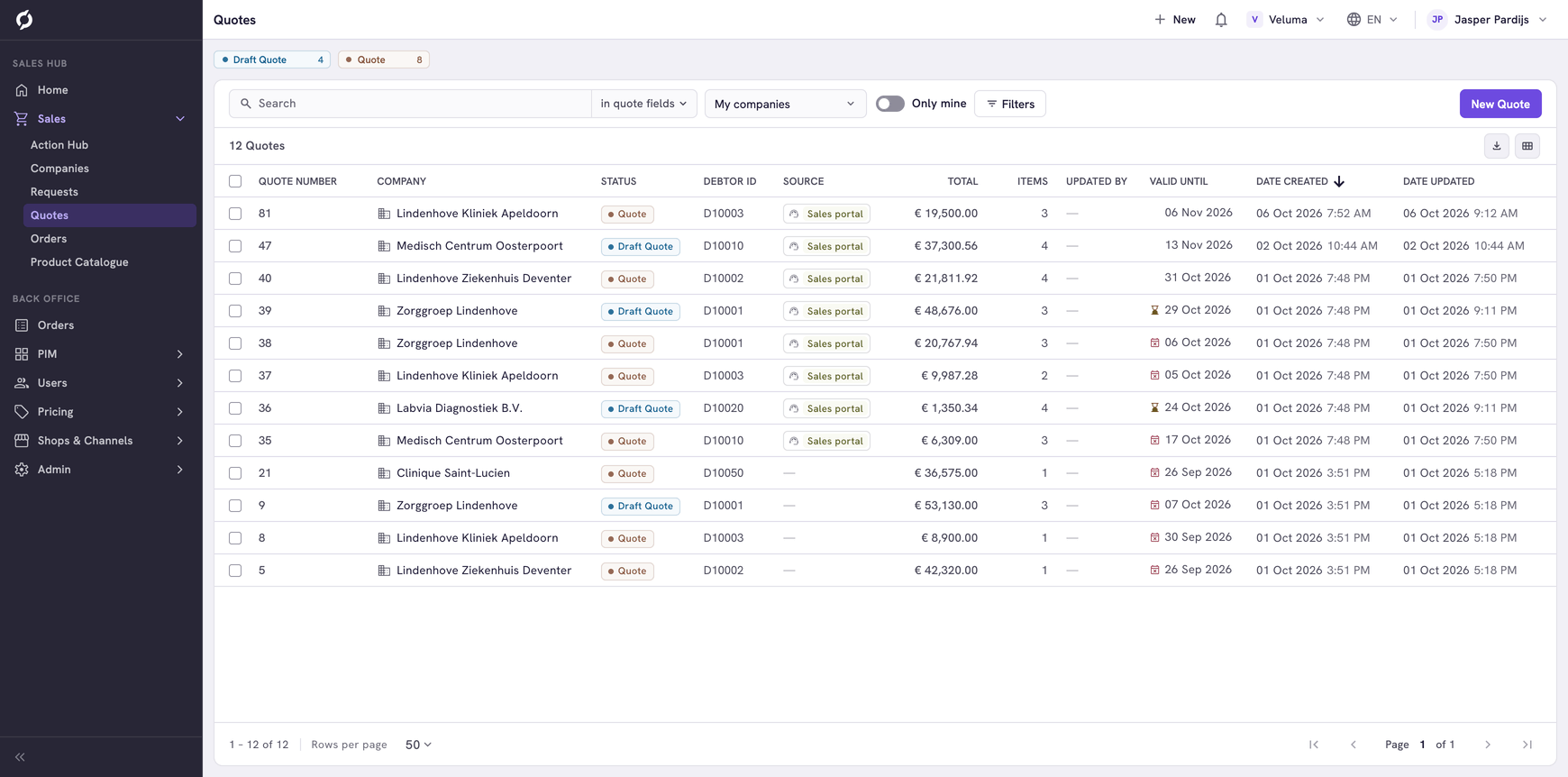
Task: Filter by the Quote status tab
Action: tap(384, 59)
